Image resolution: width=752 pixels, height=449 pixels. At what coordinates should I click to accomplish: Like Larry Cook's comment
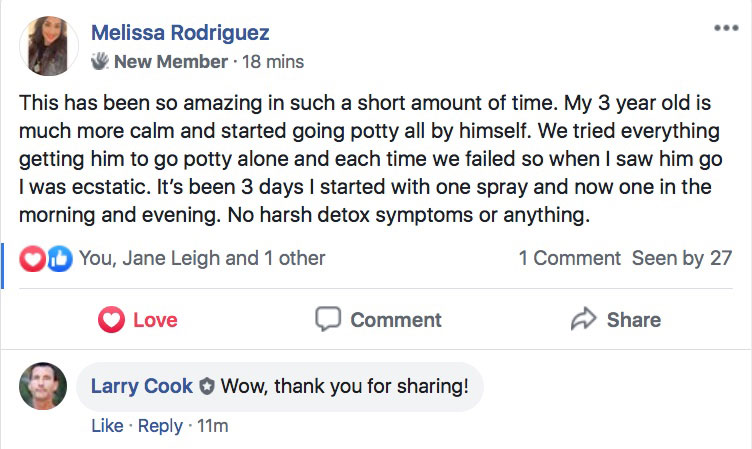pos(106,426)
